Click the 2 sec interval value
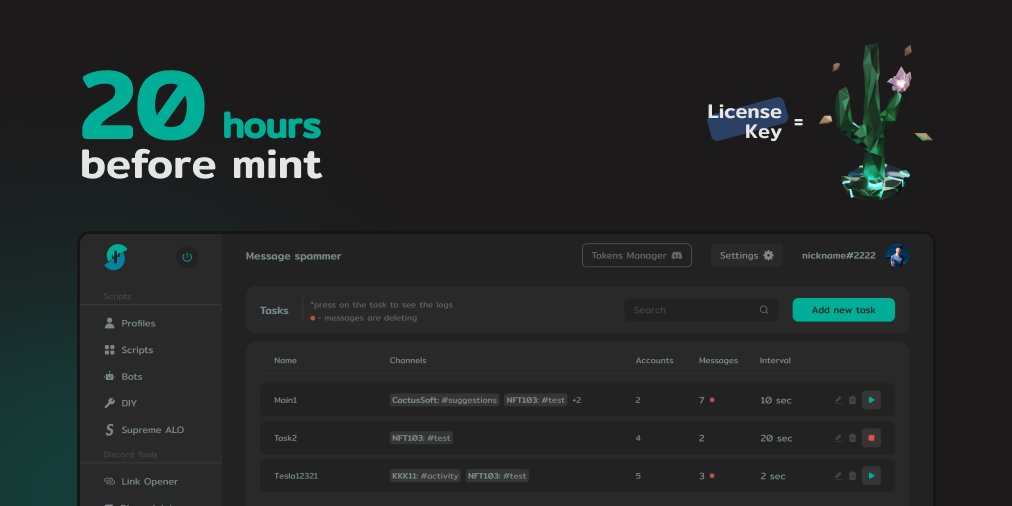 pyautogui.click(x=773, y=476)
